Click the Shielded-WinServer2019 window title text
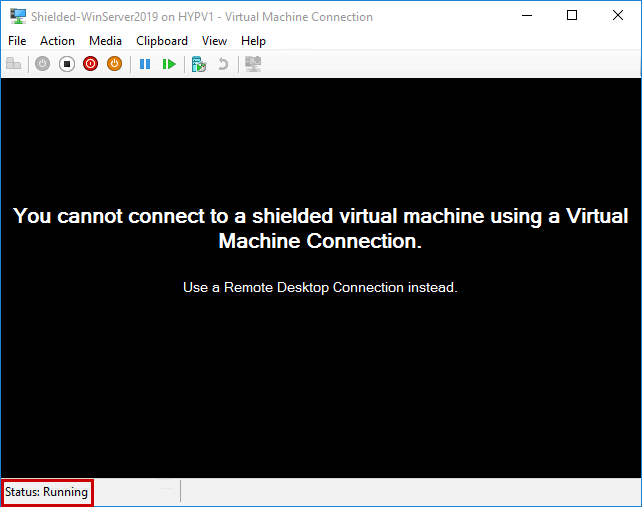 point(202,17)
